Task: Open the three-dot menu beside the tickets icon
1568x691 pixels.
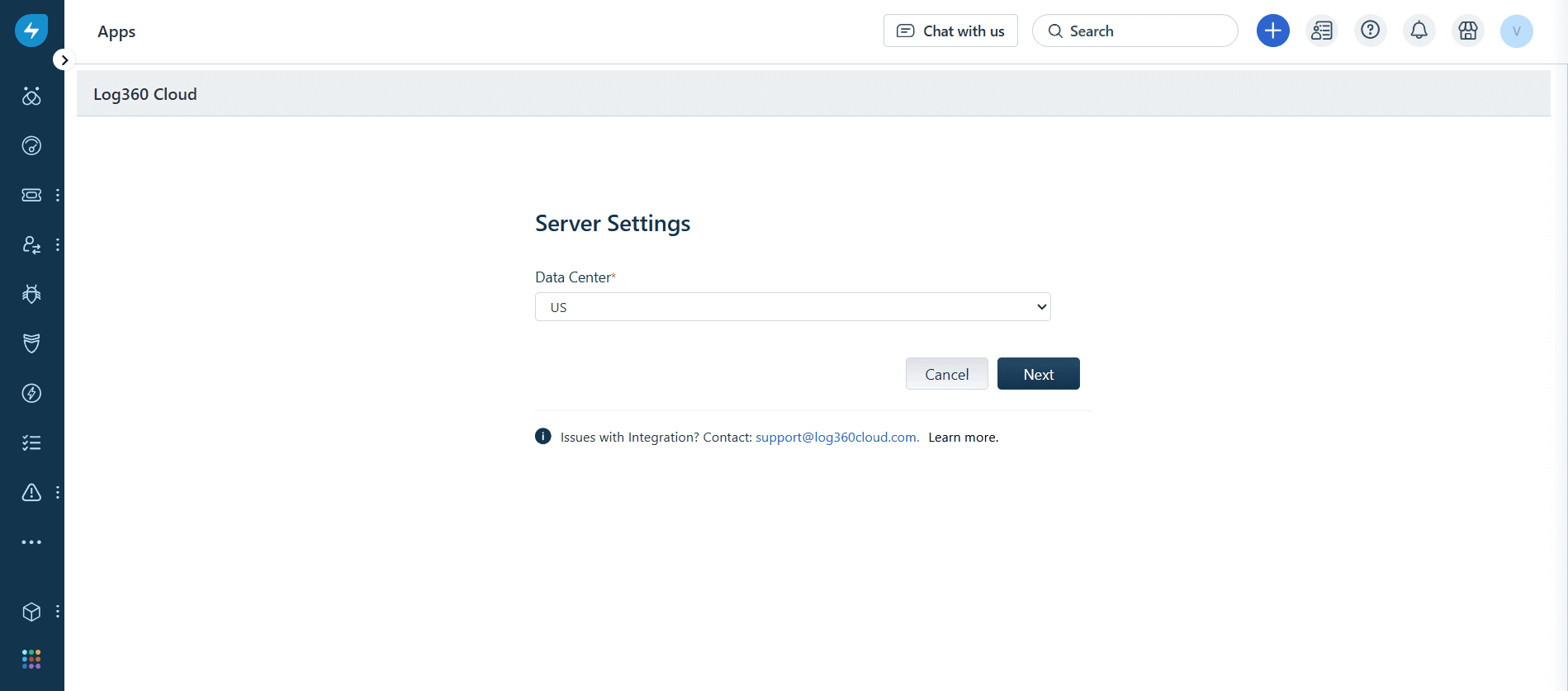Action: [x=58, y=196]
